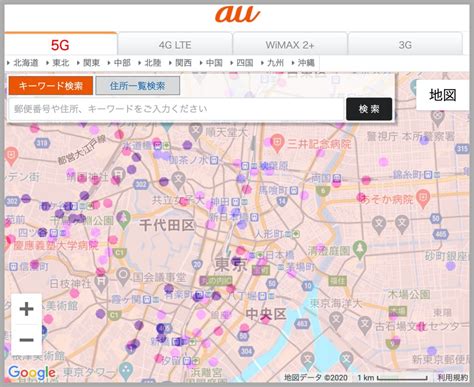Select キーワード検索 search mode

51,86
